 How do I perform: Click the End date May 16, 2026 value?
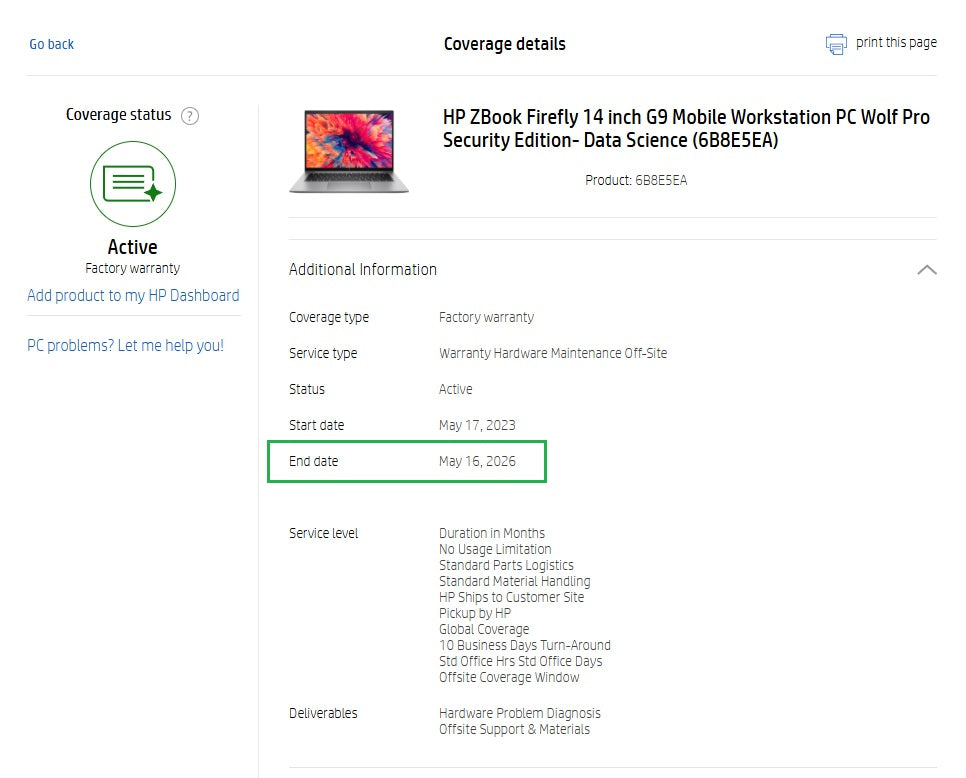(477, 461)
